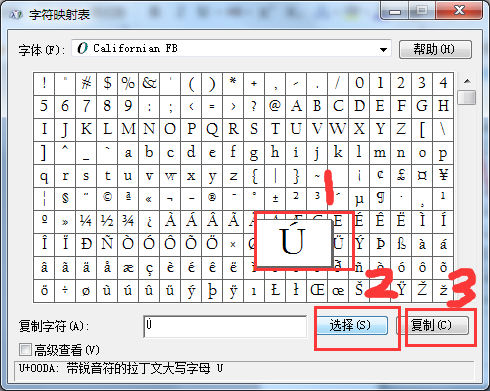
Task: Select the © copyright symbol cell
Action: [x=107, y=198]
